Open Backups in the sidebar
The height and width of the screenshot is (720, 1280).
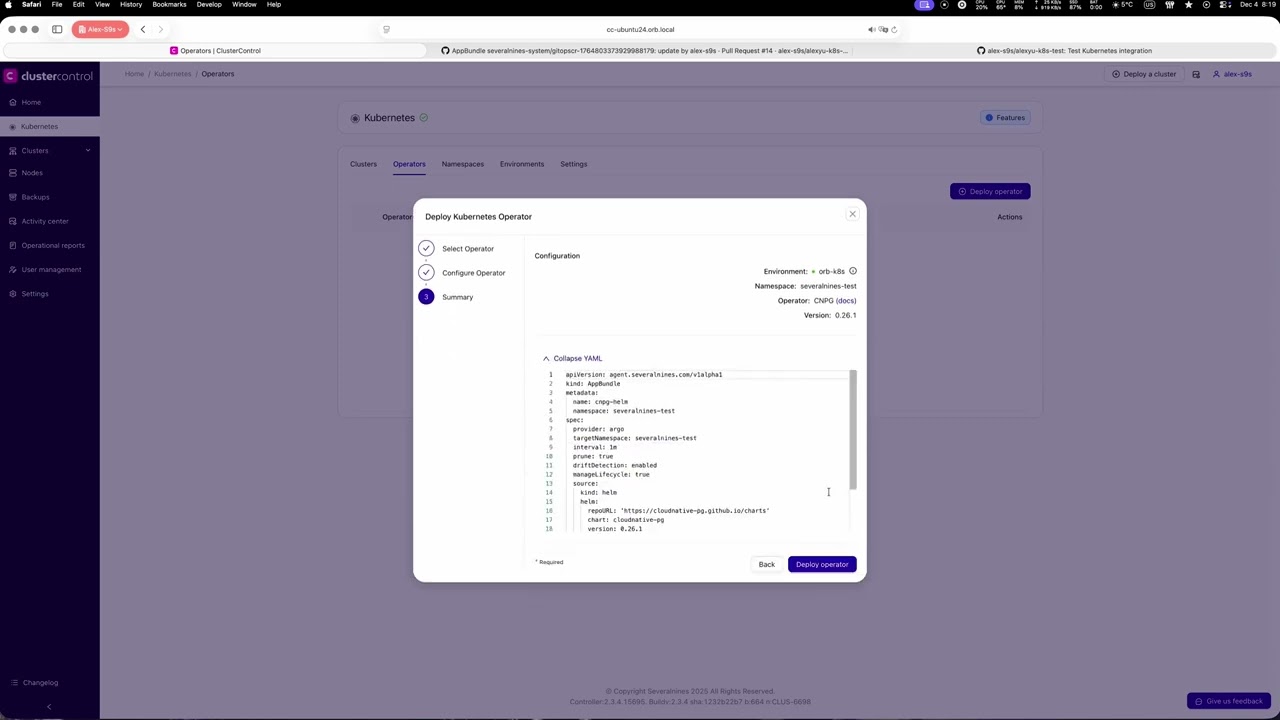tap(35, 197)
